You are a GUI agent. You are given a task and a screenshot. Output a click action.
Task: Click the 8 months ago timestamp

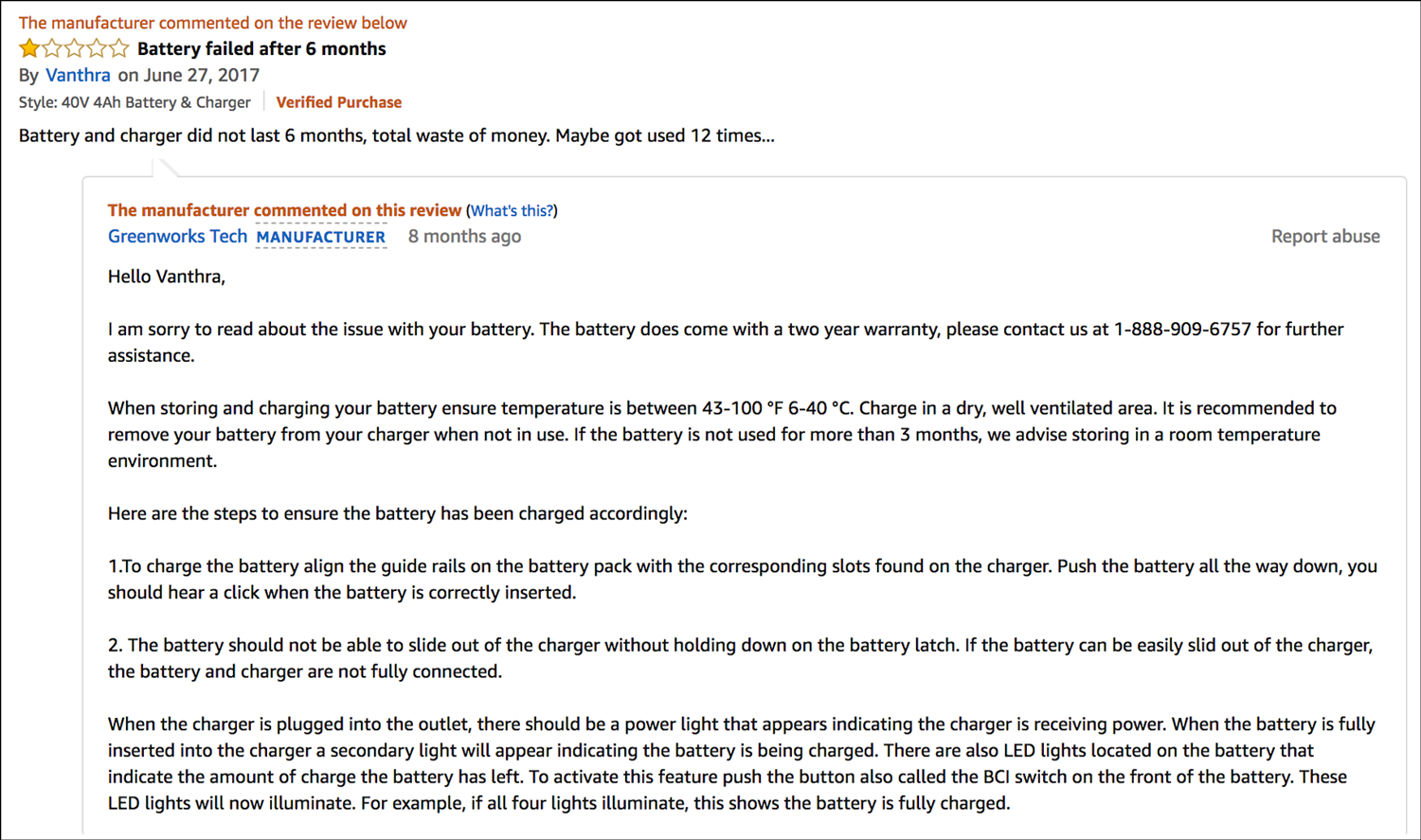point(464,236)
